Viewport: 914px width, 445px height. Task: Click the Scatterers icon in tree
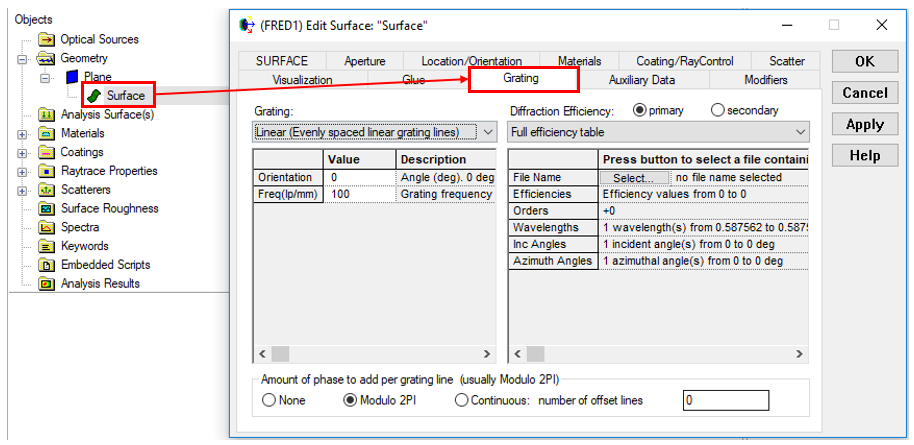point(46,190)
